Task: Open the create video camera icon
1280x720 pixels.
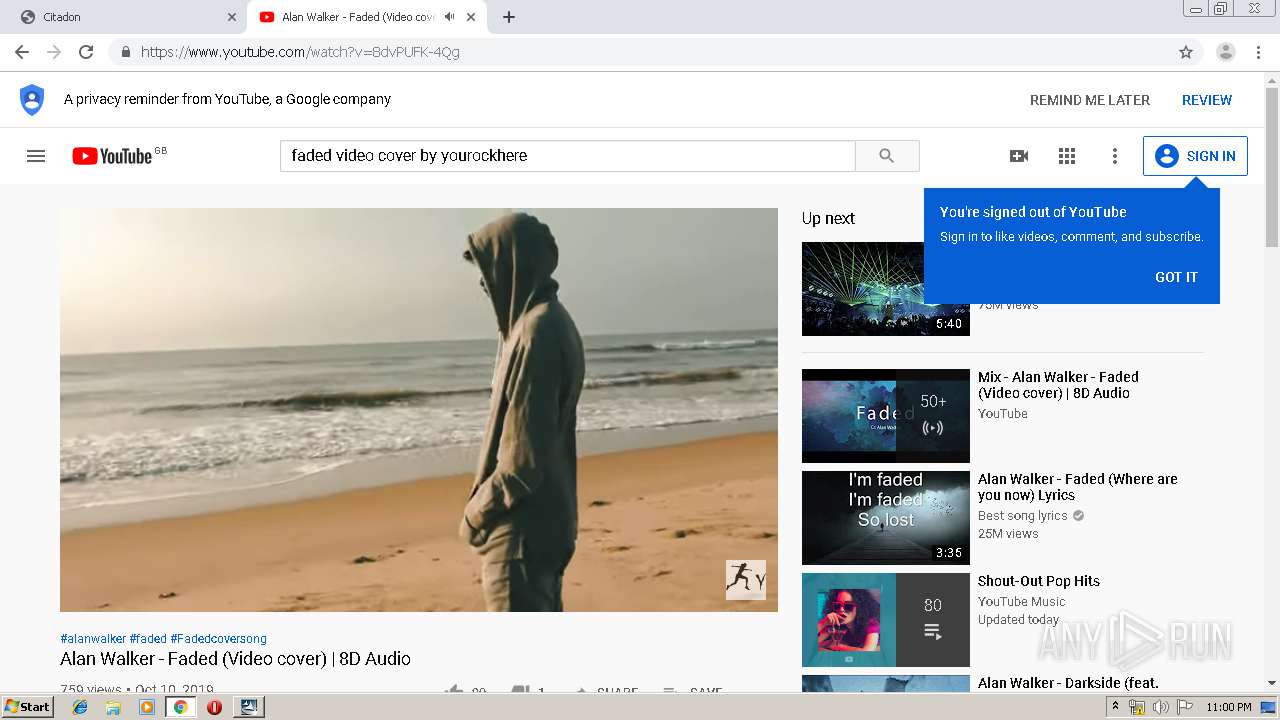Action: (1019, 156)
